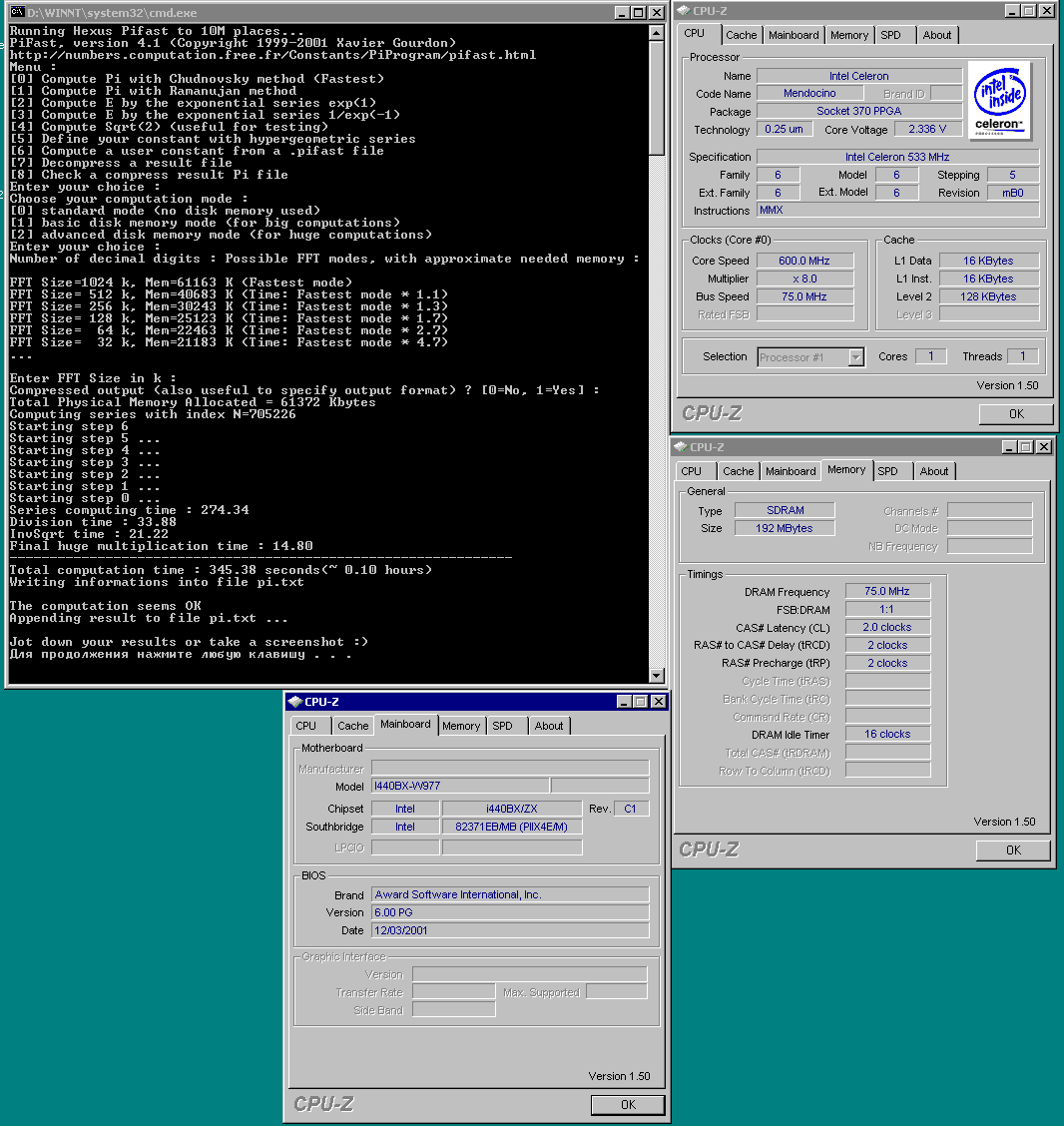Screen dimensions: 1064x1126
Task: Switch to Cache tab in processor CPU-Z window
Action: coord(741,35)
